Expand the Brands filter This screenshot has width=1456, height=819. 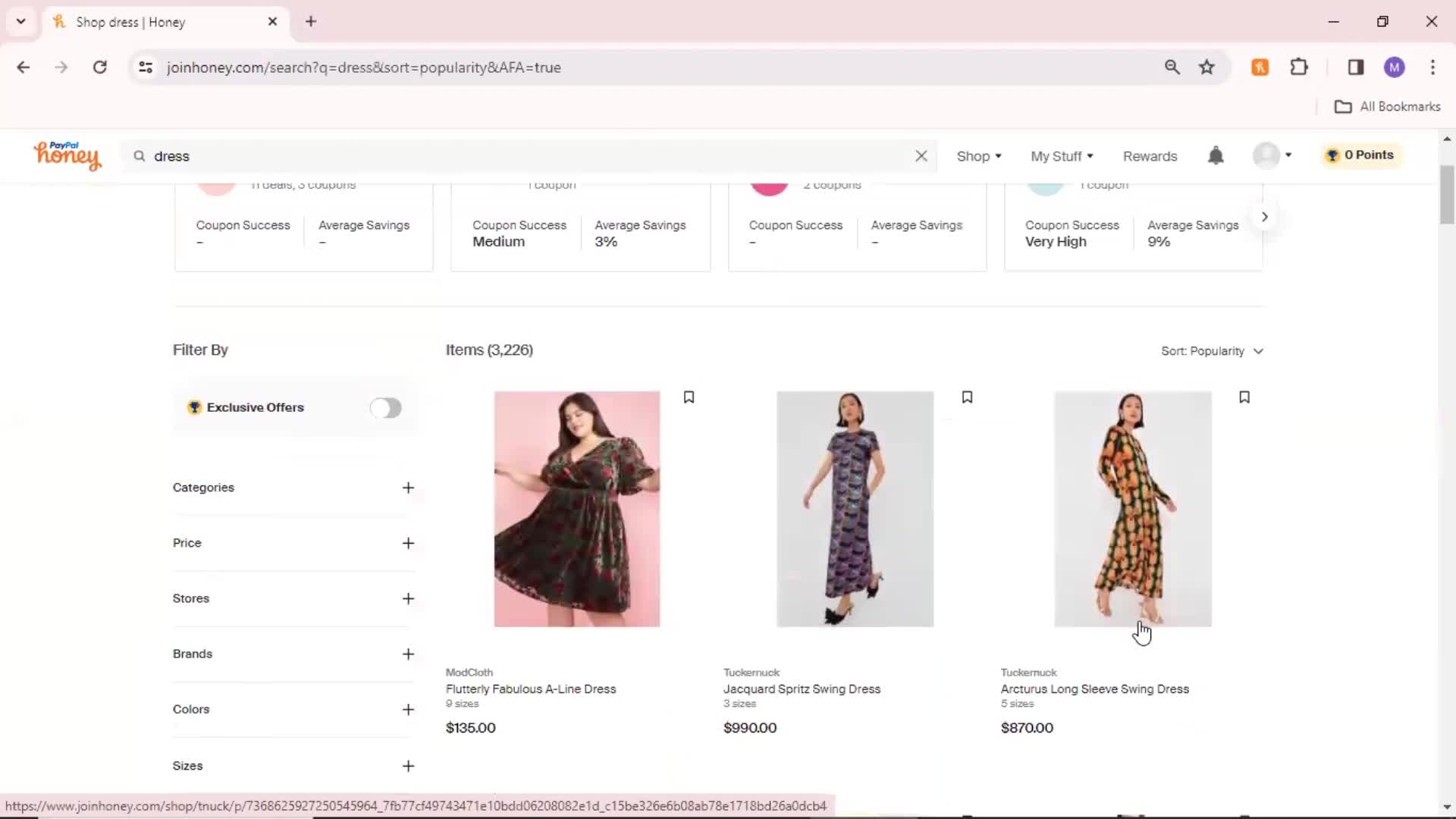pos(294,654)
